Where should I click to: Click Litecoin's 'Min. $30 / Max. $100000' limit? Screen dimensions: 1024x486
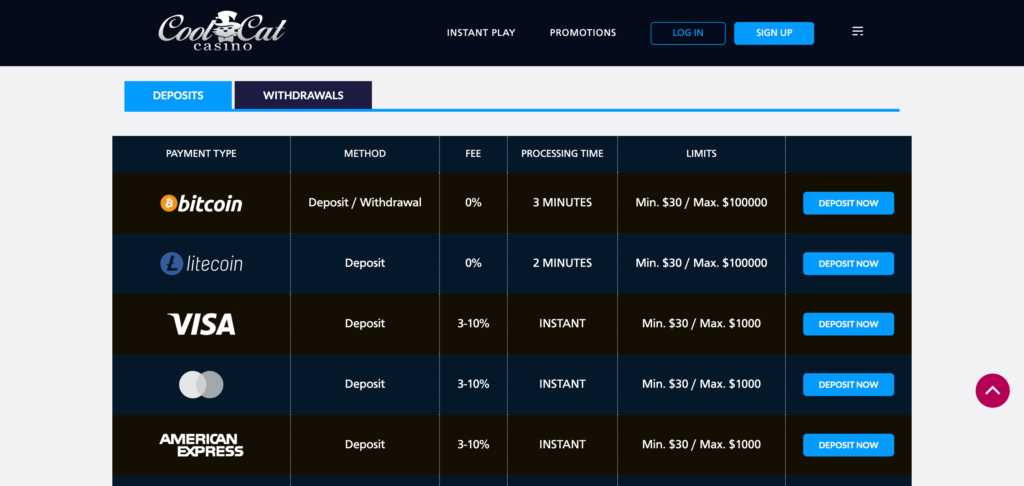(x=701, y=263)
